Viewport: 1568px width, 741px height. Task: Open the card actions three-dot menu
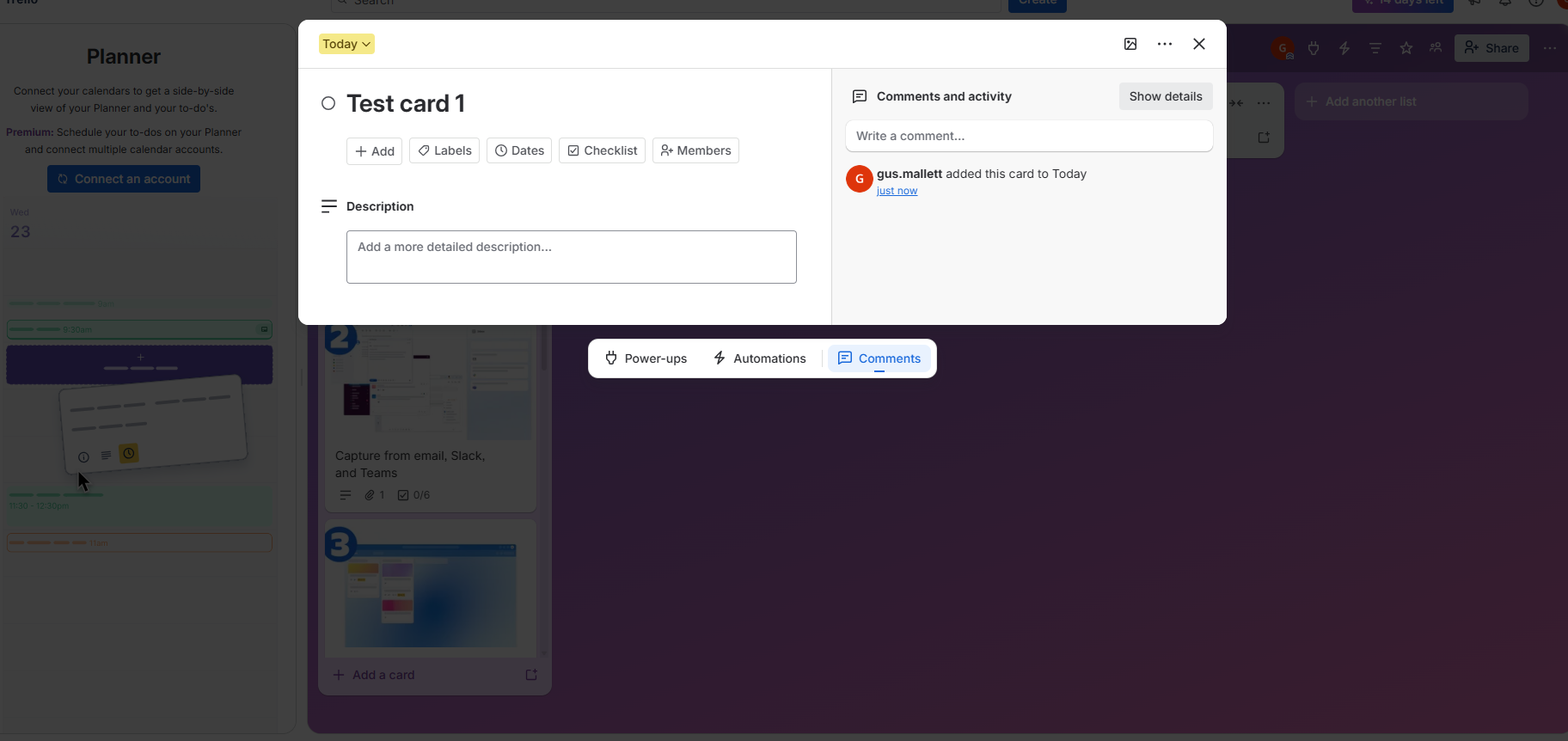click(1165, 44)
